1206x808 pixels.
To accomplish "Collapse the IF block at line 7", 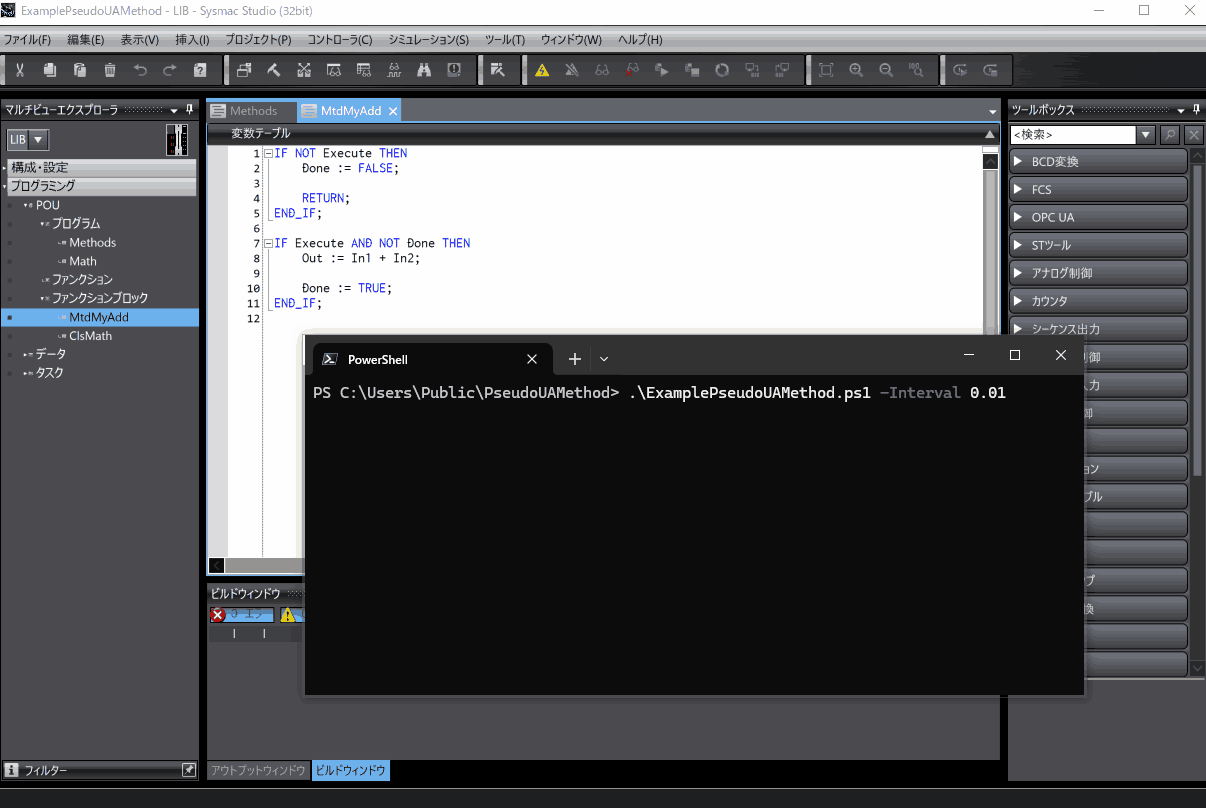I will tap(268, 244).
